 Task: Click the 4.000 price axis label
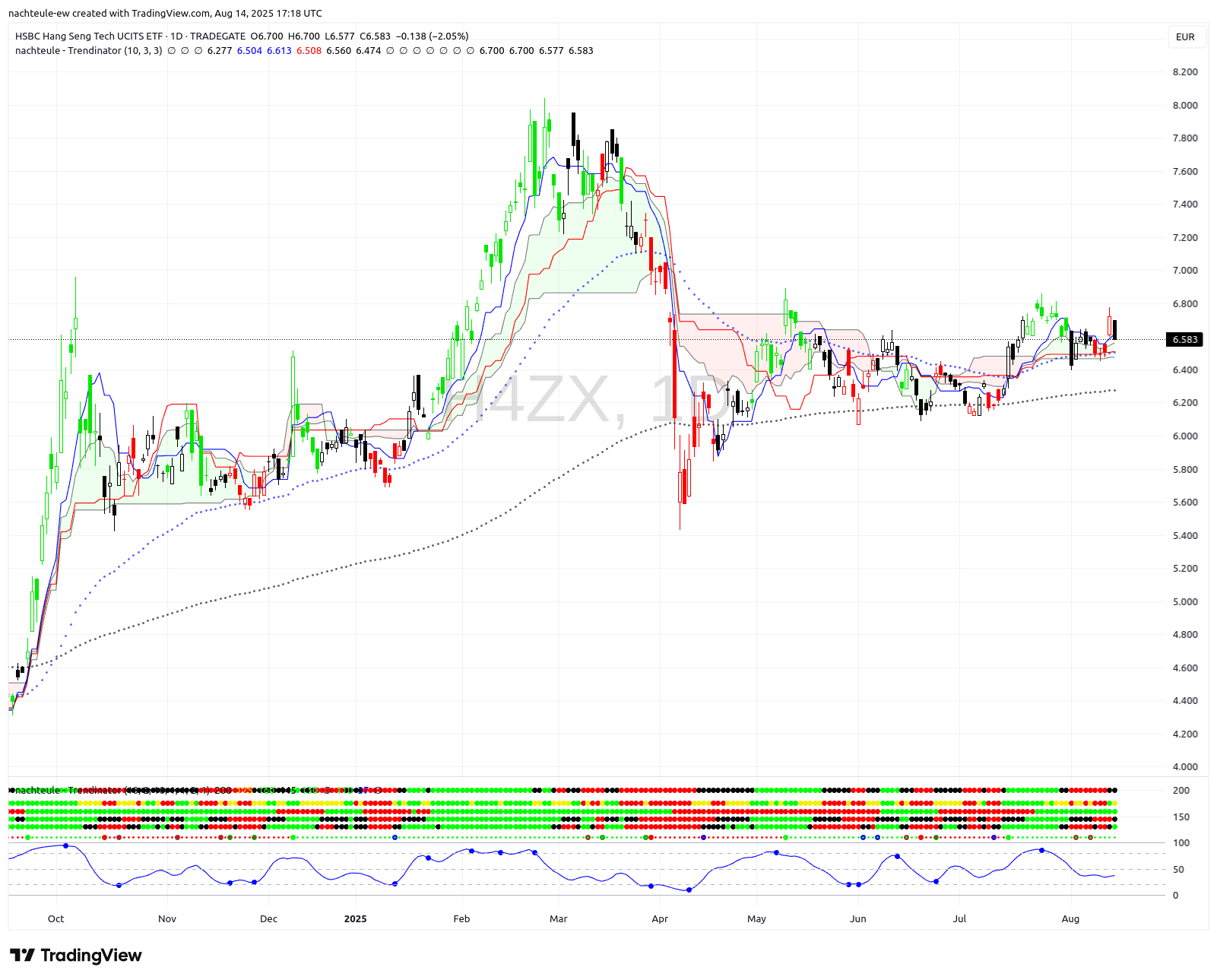(x=1184, y=767)
